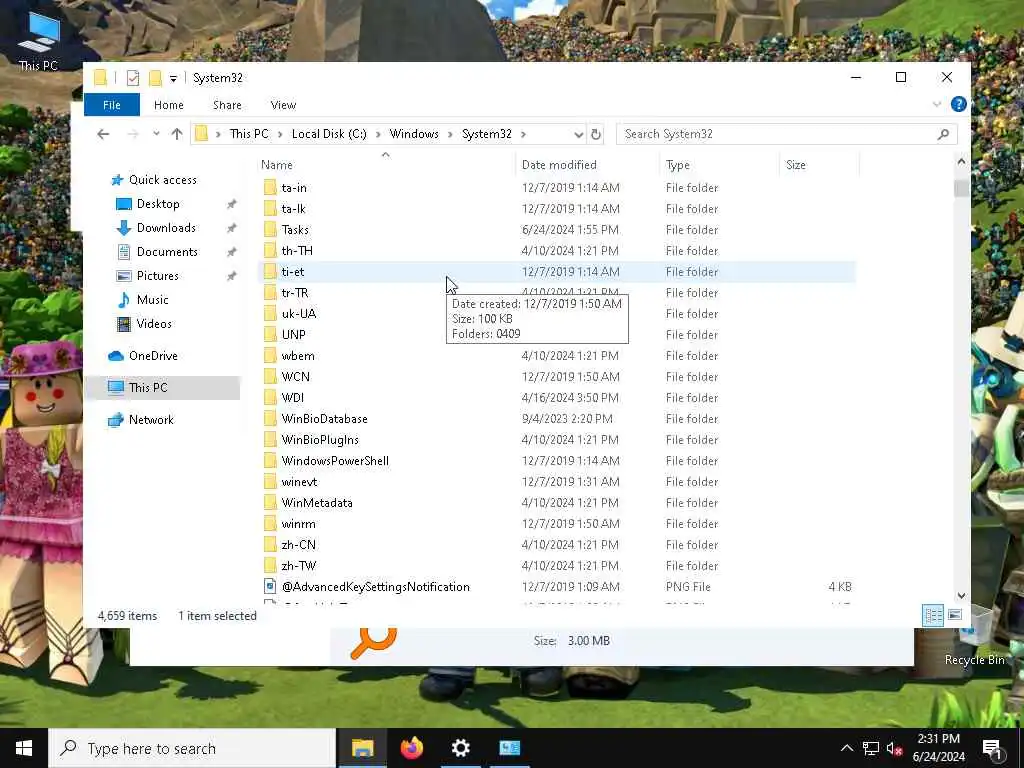Select the wbem folder icon

tap(270, 355)
